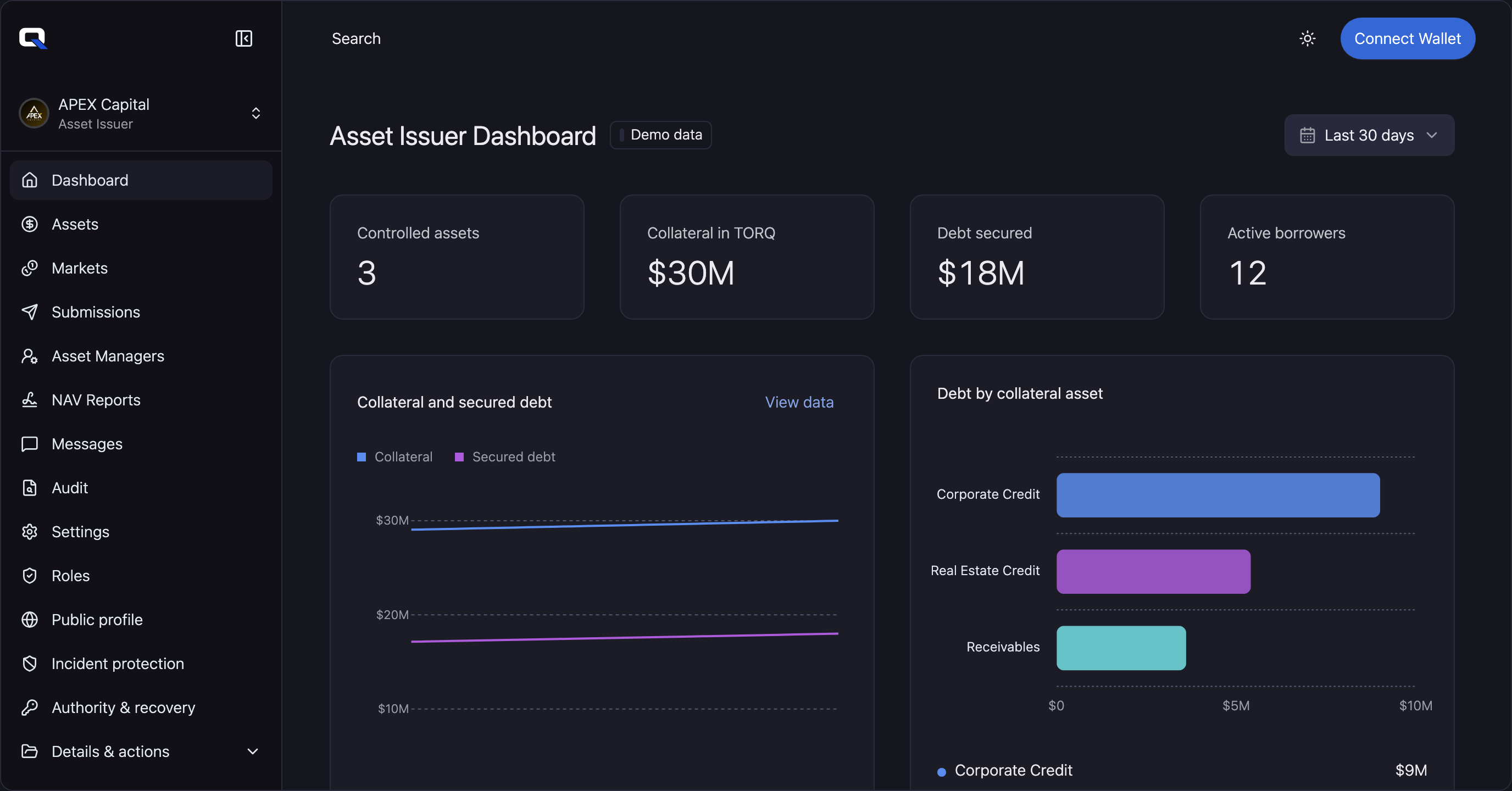The height and width of the screenshot is (791, 1512).
Task: Toggle light theme sun icon
Action: click(x=1307, y=39)
